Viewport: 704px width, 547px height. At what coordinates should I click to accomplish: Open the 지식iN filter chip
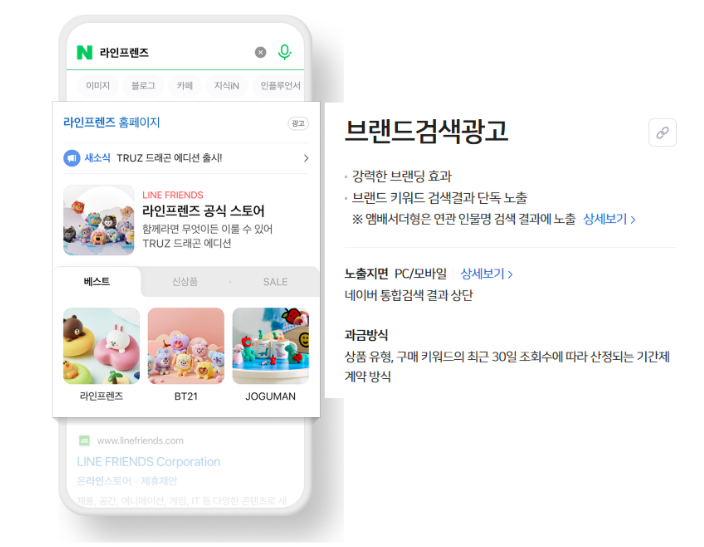[x=226, y=86]
